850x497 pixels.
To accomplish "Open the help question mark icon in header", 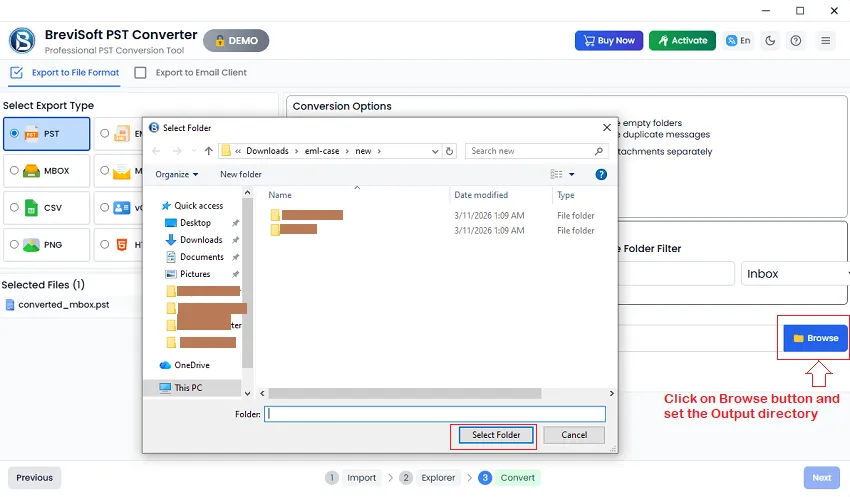I will pyautogui.click(x=796, y=41).
